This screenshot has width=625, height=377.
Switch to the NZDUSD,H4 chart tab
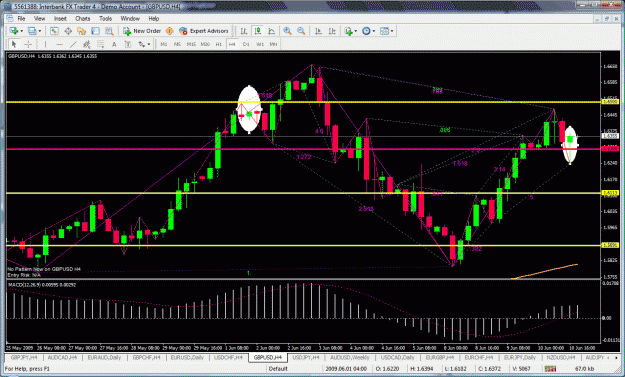tap(561, 357)
